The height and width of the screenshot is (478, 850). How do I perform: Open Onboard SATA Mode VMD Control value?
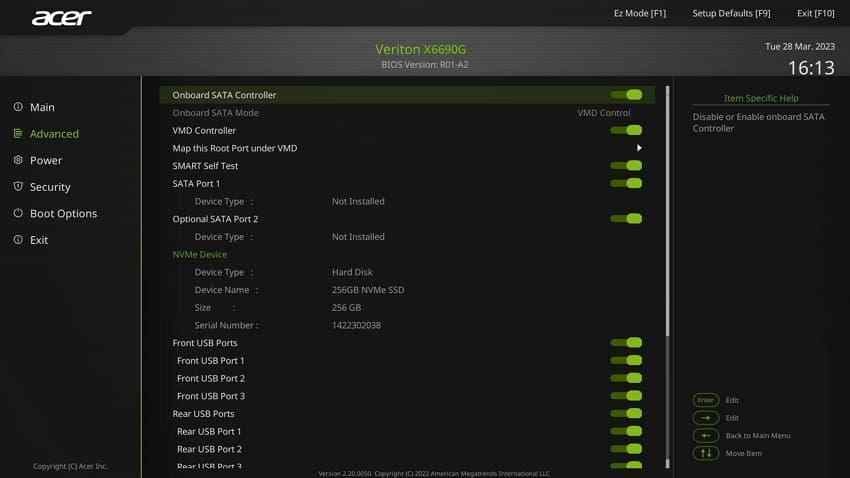[603, 113]
